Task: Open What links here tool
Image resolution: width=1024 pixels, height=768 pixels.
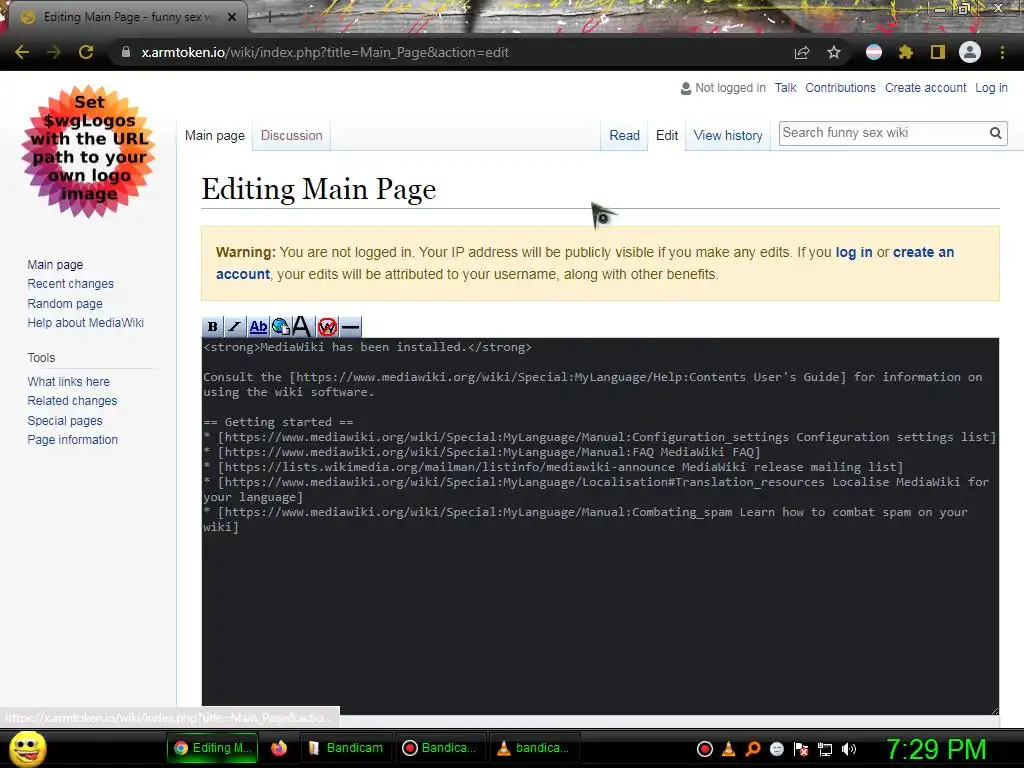Action: (69, 381)
